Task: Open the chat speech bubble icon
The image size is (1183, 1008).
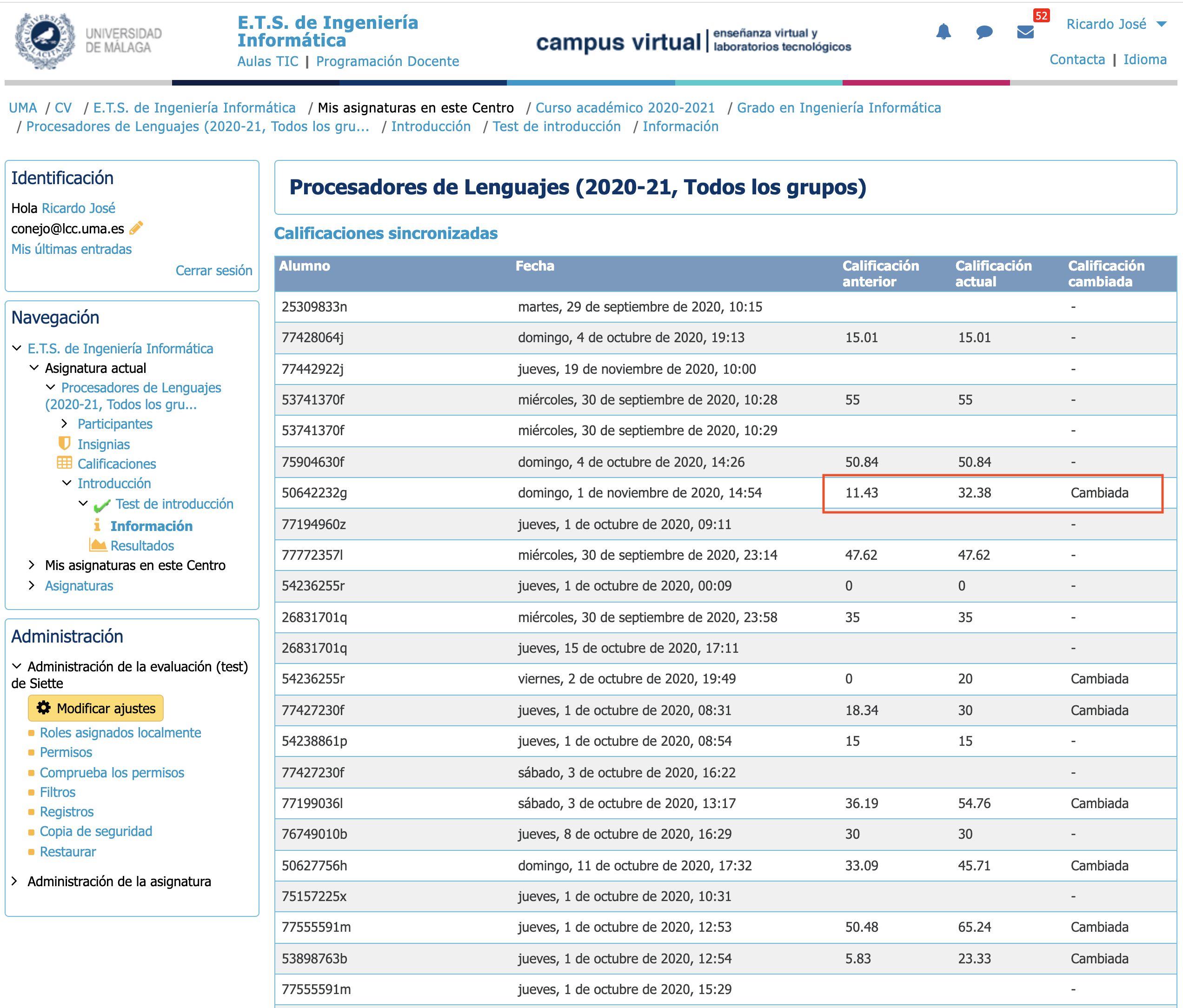Action: [984, 32]
